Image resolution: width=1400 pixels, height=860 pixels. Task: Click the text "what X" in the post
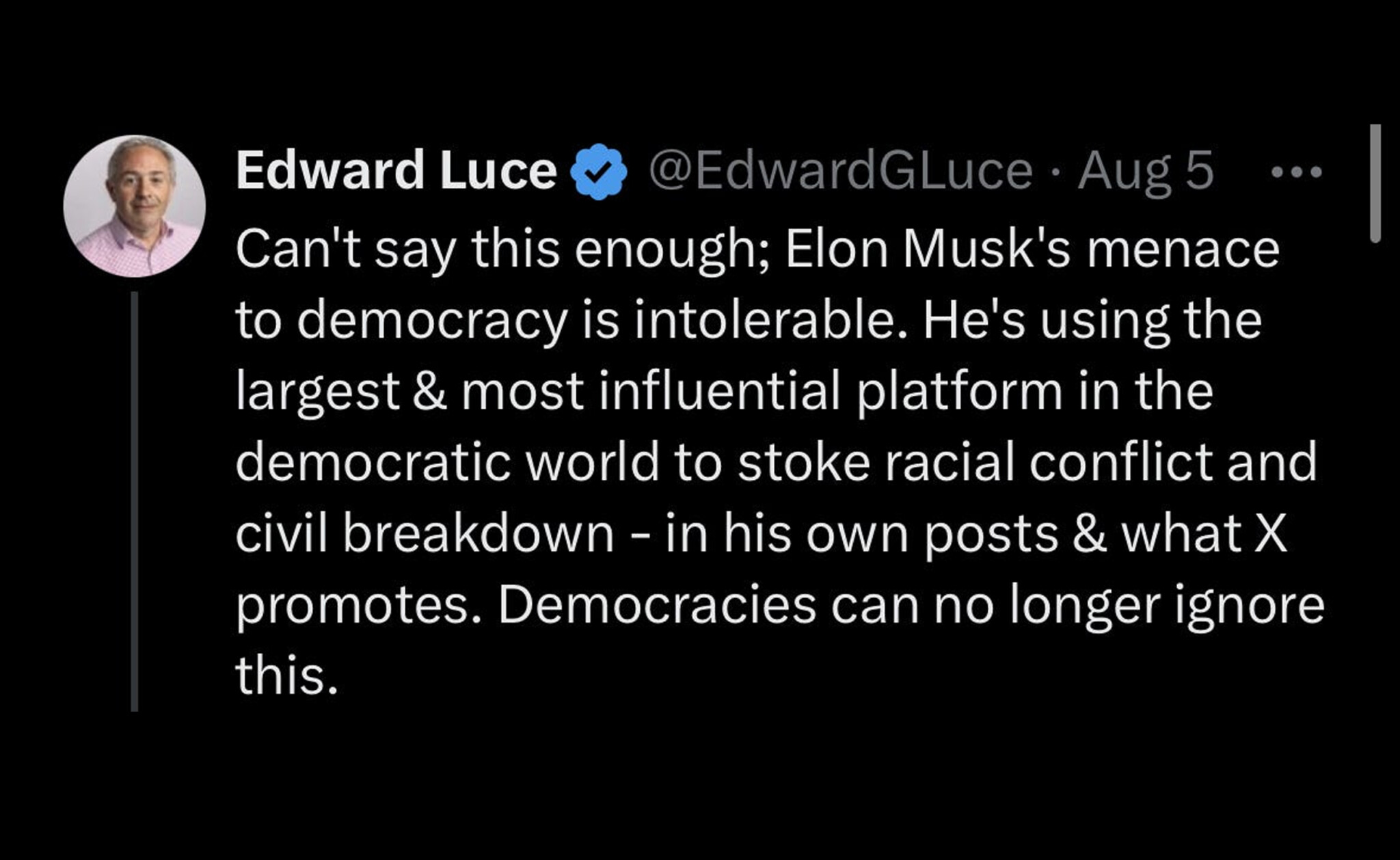[x=1204, y=533]
